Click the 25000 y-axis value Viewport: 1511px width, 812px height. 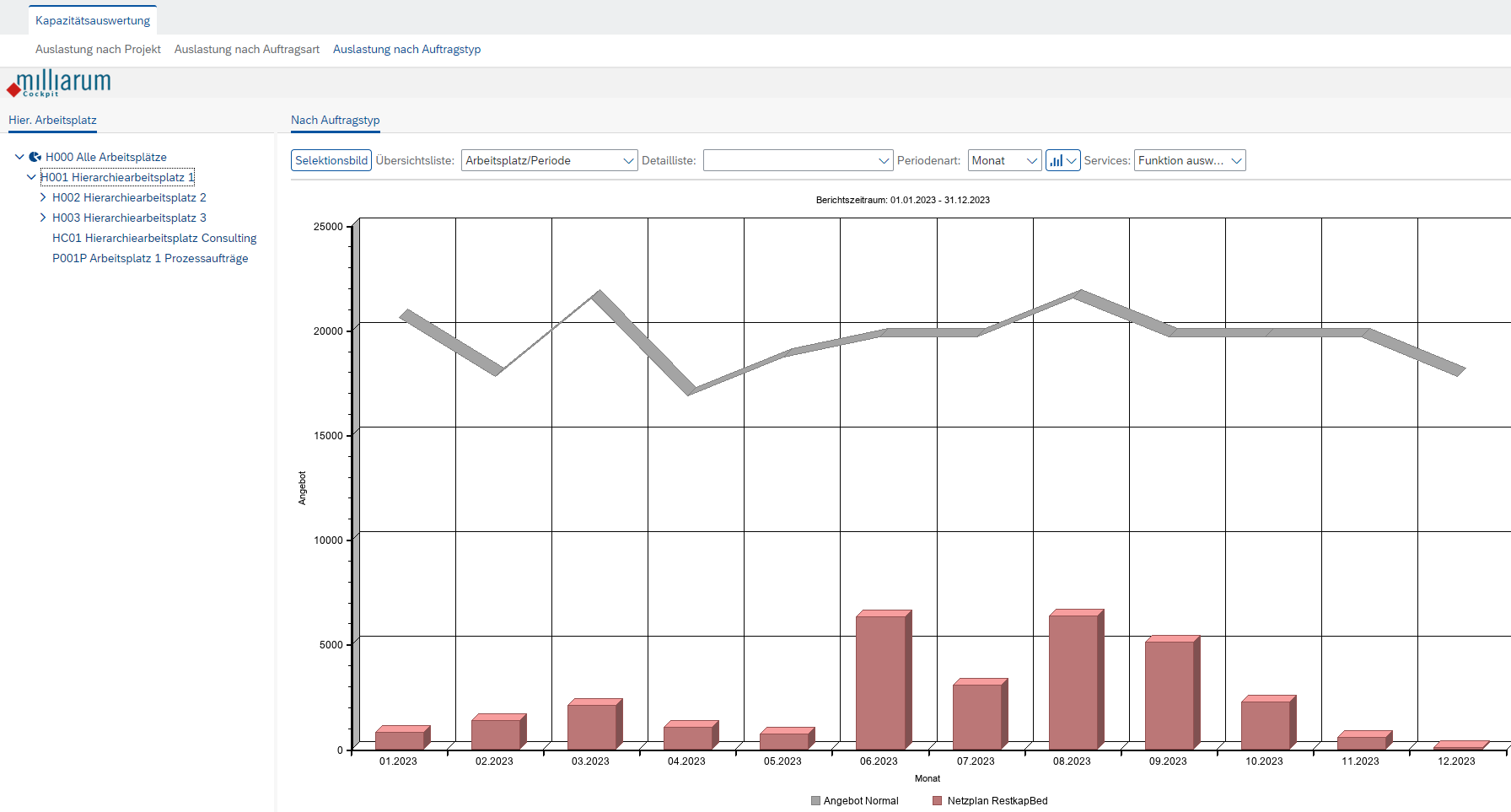click(x=328, y=227)
